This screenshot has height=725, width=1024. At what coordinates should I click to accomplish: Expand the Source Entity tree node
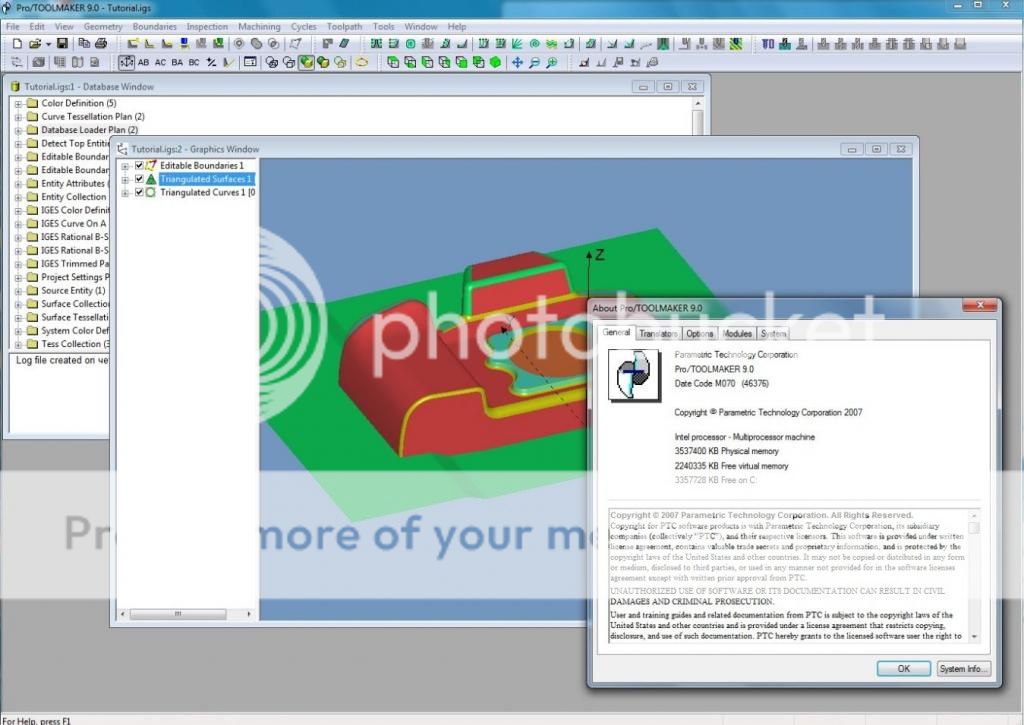click(x=18, y=291)
